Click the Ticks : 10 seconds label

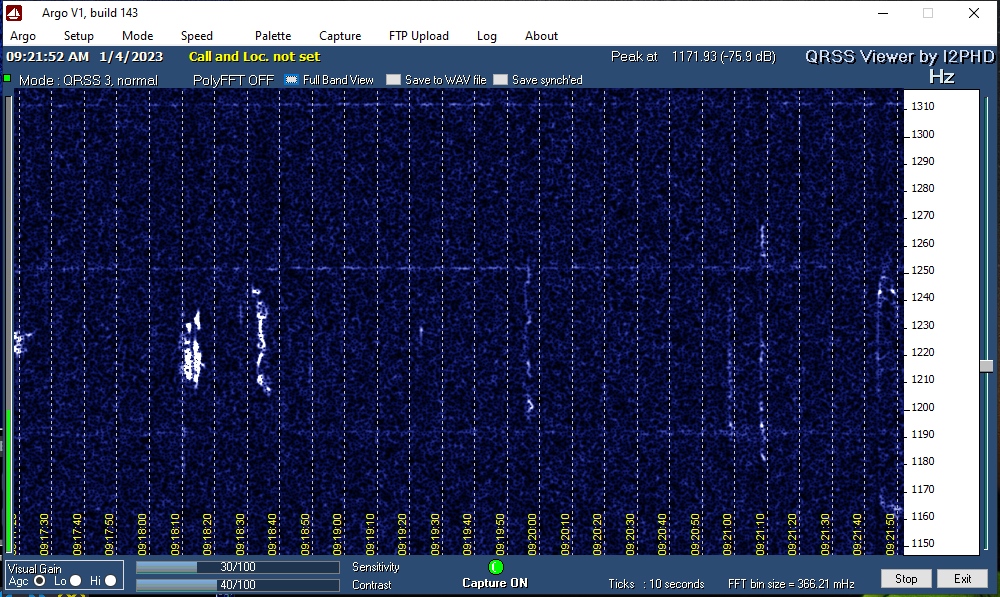point(656,584)
